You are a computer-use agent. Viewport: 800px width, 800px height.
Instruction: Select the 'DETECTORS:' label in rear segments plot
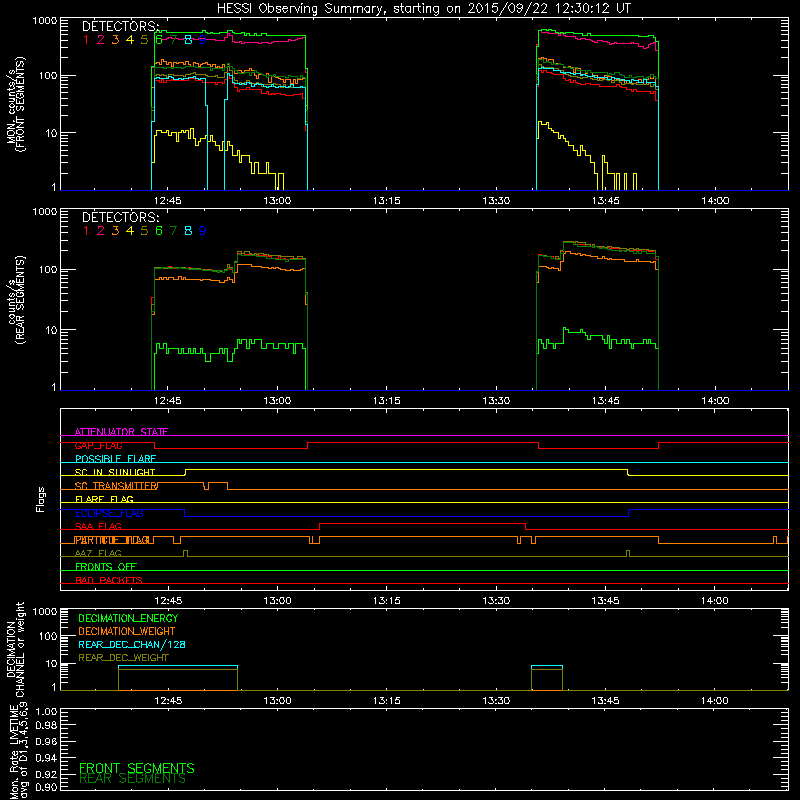coord(120,218)
